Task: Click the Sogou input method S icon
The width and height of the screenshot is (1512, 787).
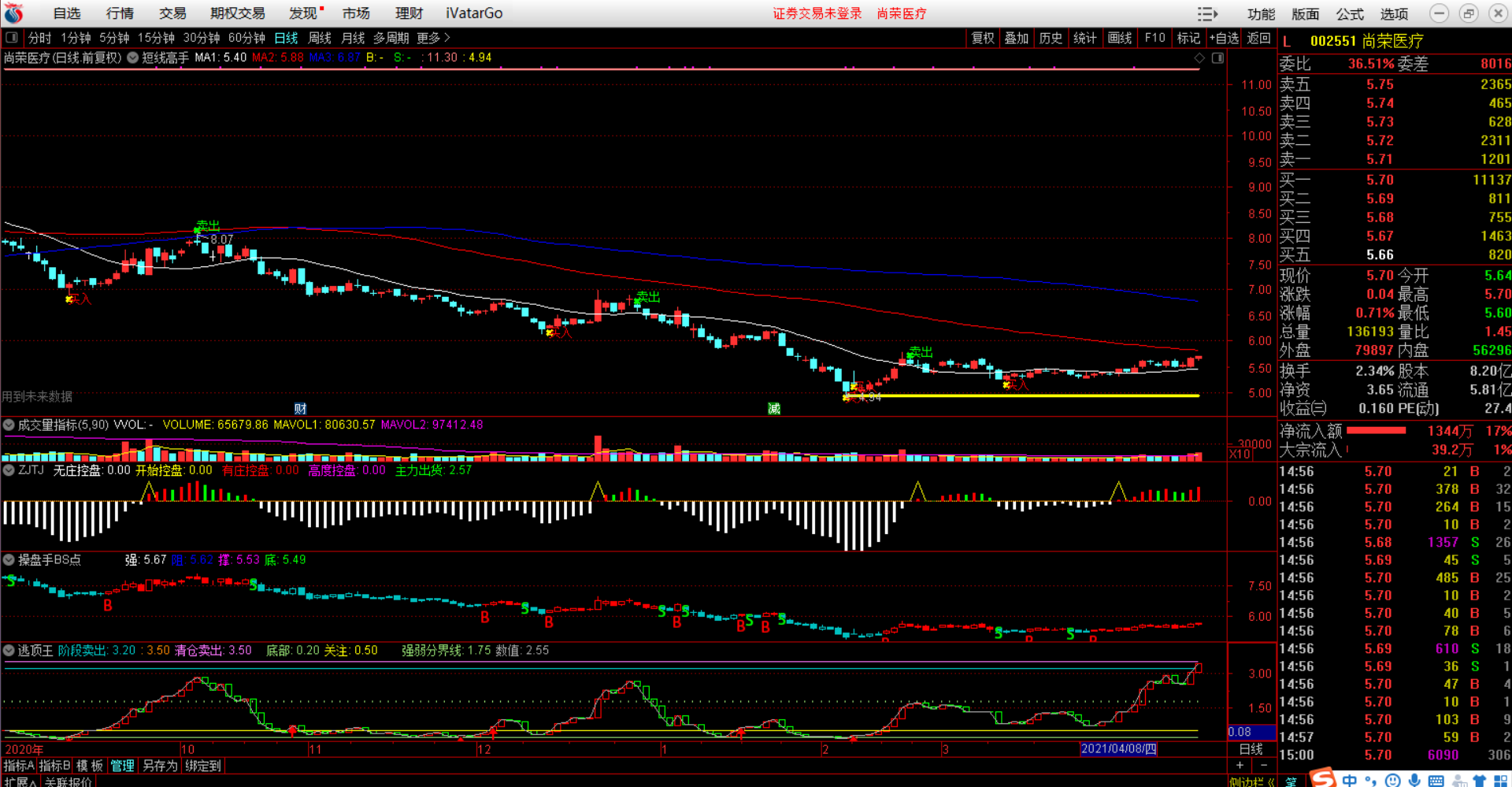Action: coord(1323,778)
